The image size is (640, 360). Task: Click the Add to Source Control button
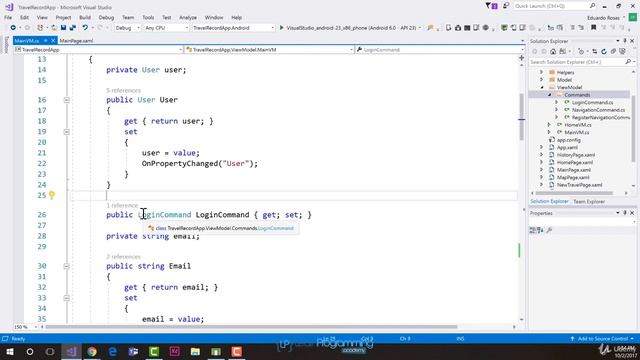[x=602, y=339]
